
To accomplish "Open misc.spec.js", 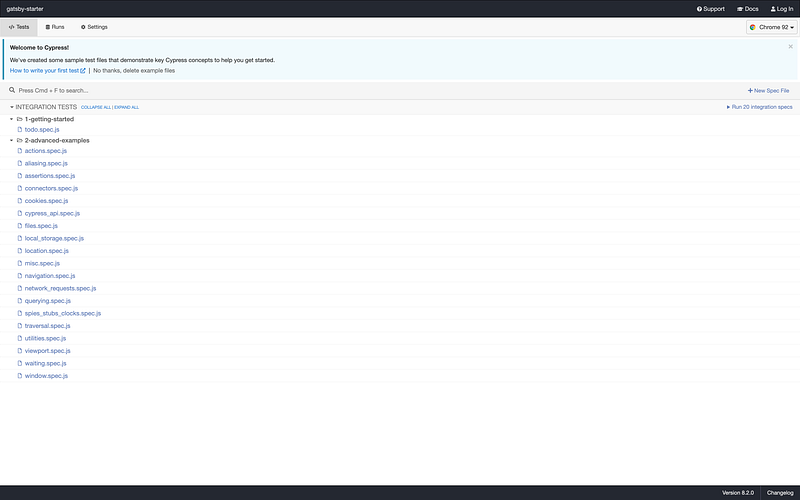I will [42, 263].
